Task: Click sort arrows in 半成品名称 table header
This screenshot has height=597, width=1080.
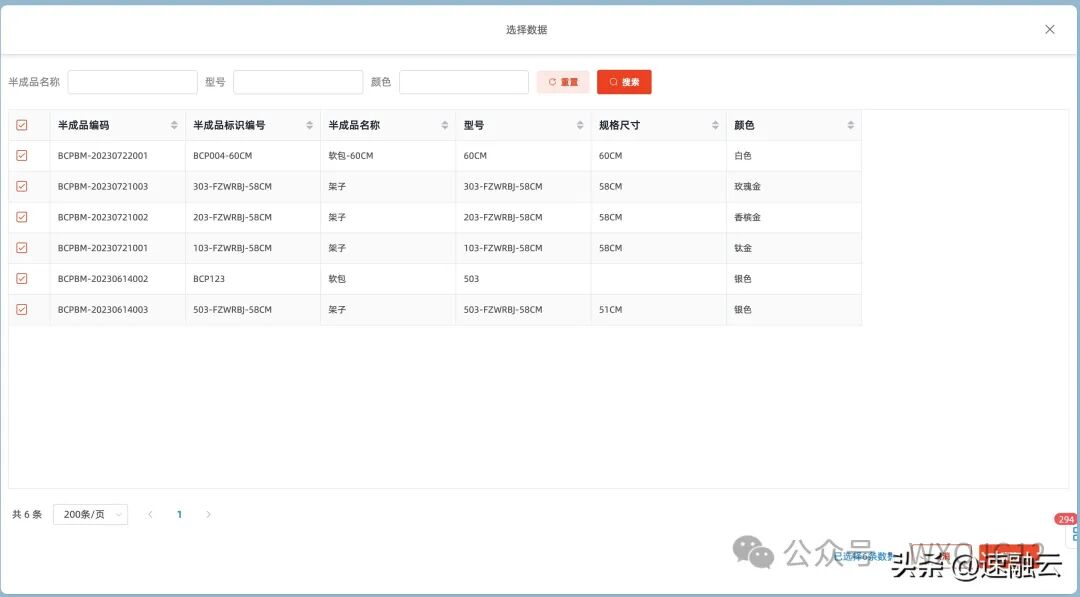Action: [445, 125]
